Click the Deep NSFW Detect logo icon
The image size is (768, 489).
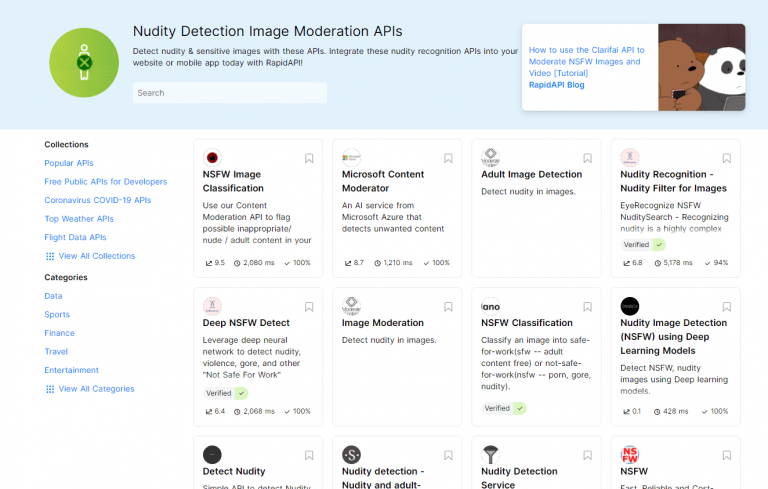212,306
